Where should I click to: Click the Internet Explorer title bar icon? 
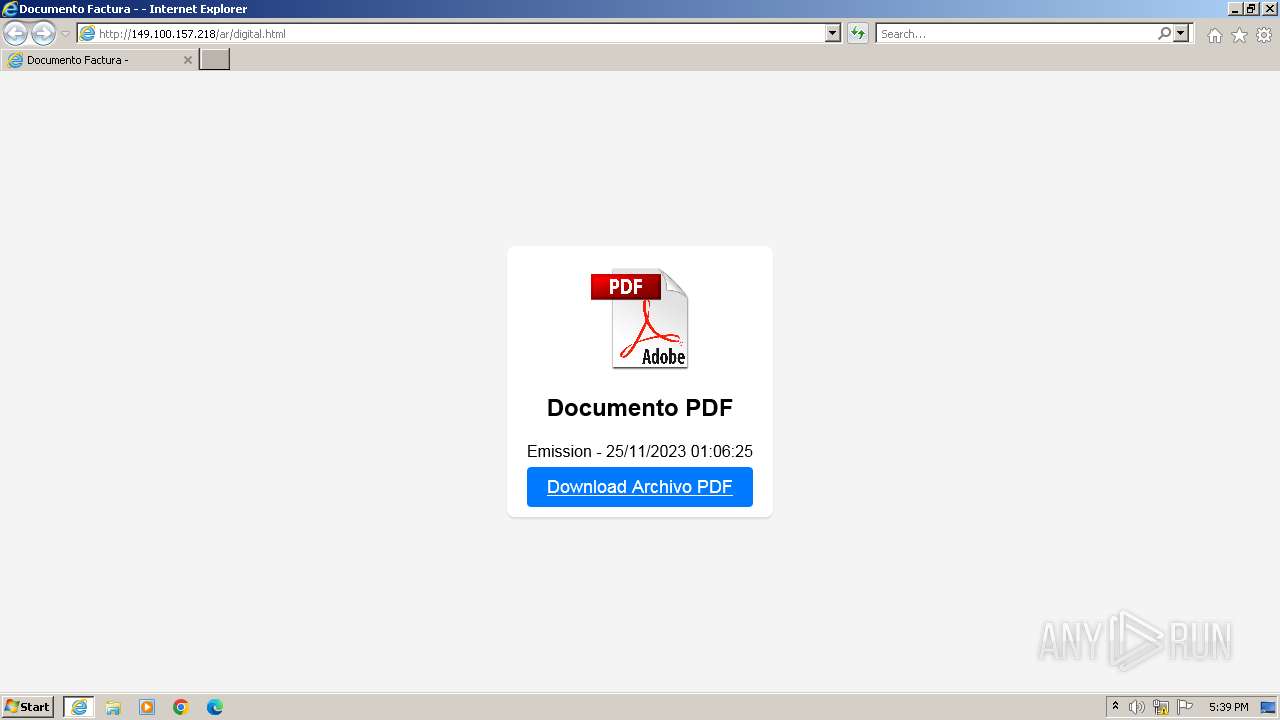(x=10, y=9)
